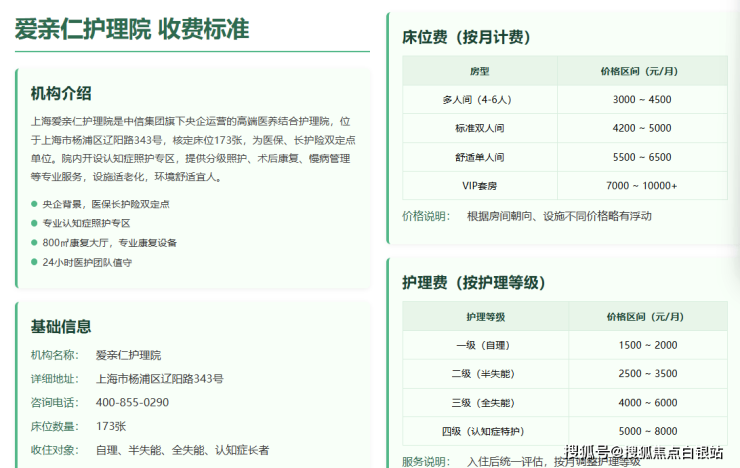
Task: Click the 标准双人间 cell
Action: [479, 128]
